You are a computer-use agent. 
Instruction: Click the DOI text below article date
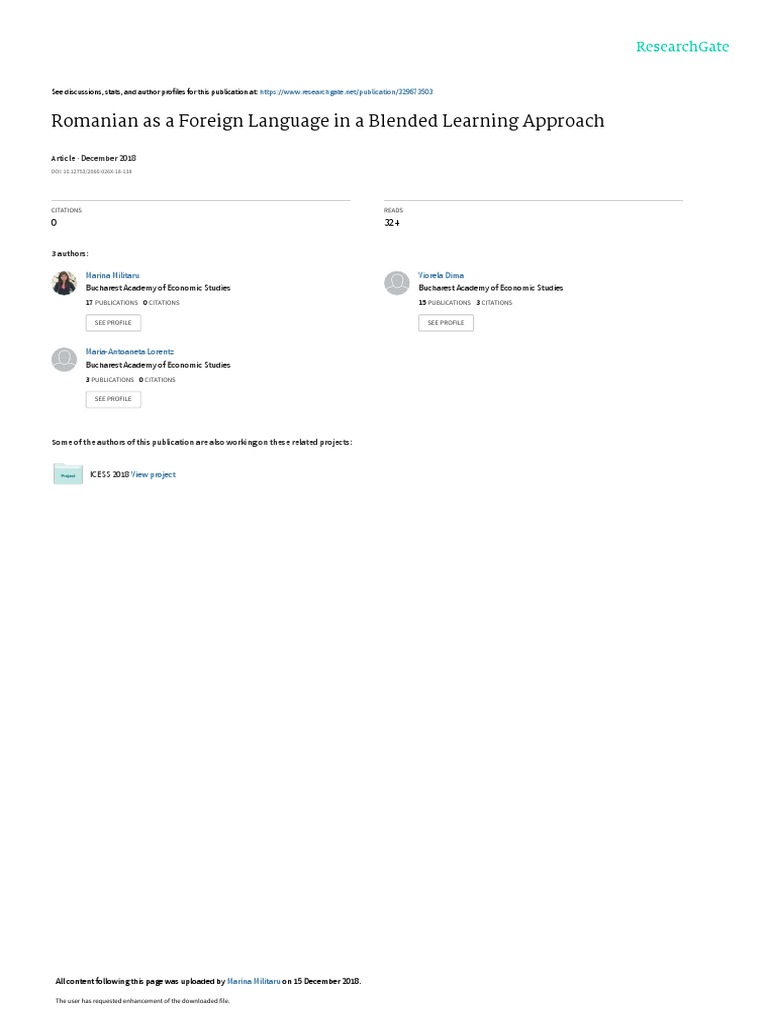pos(91,172)
